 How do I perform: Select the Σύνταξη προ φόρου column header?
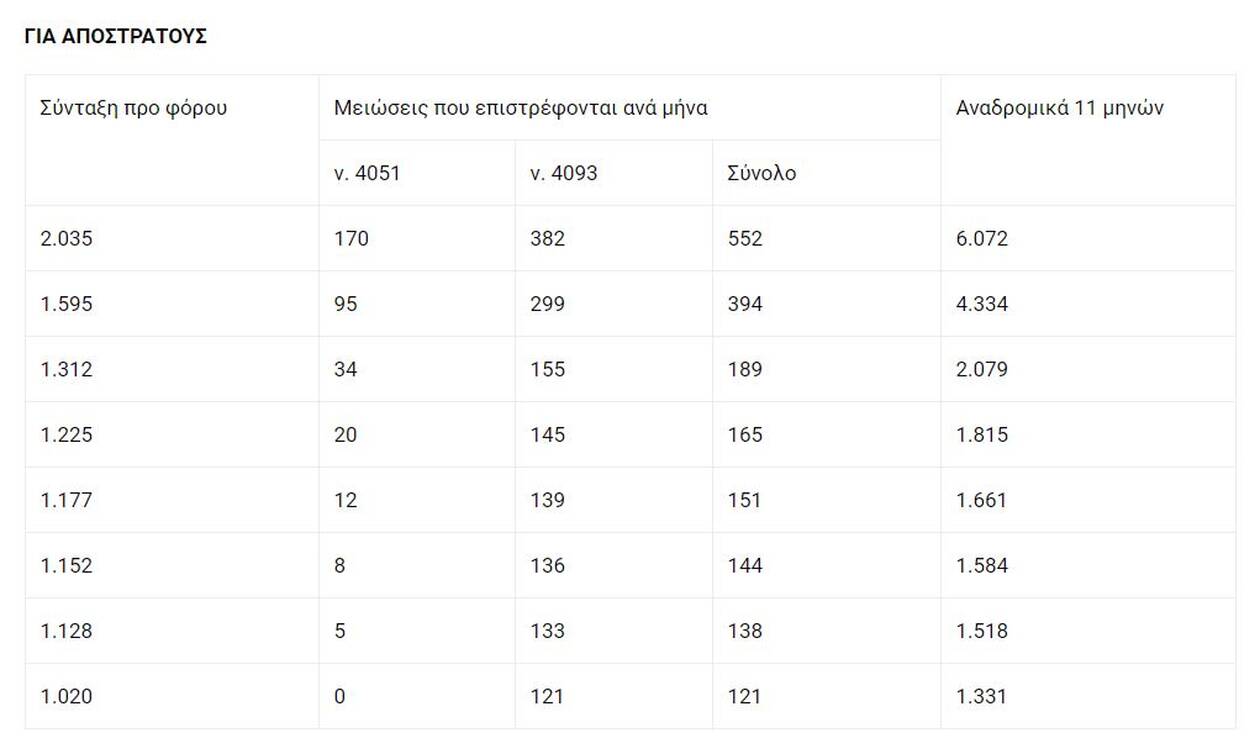134,108
